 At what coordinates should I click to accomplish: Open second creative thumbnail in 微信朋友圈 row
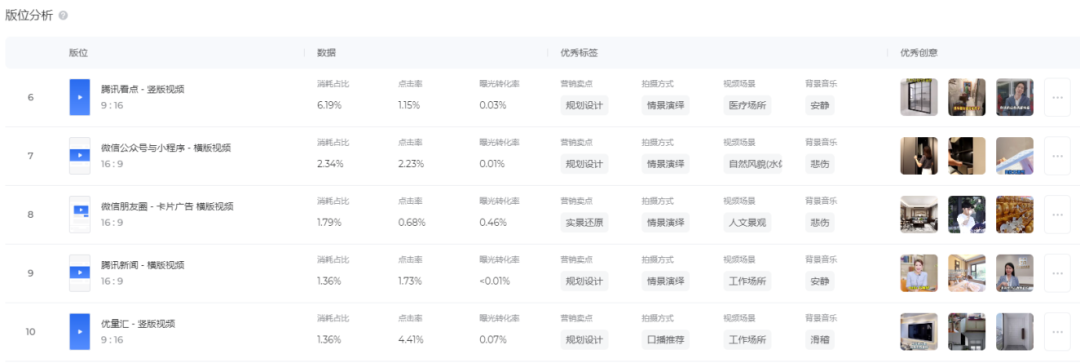click(966, 214)
